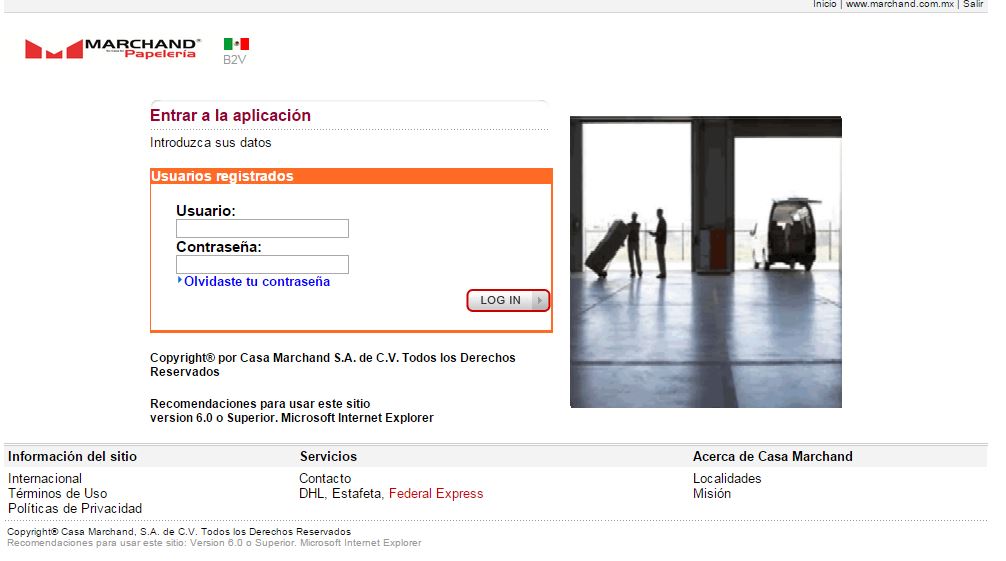Open the Estafeta link
The height and width of the screenshot is (561, 1006).
coord(357,493)
